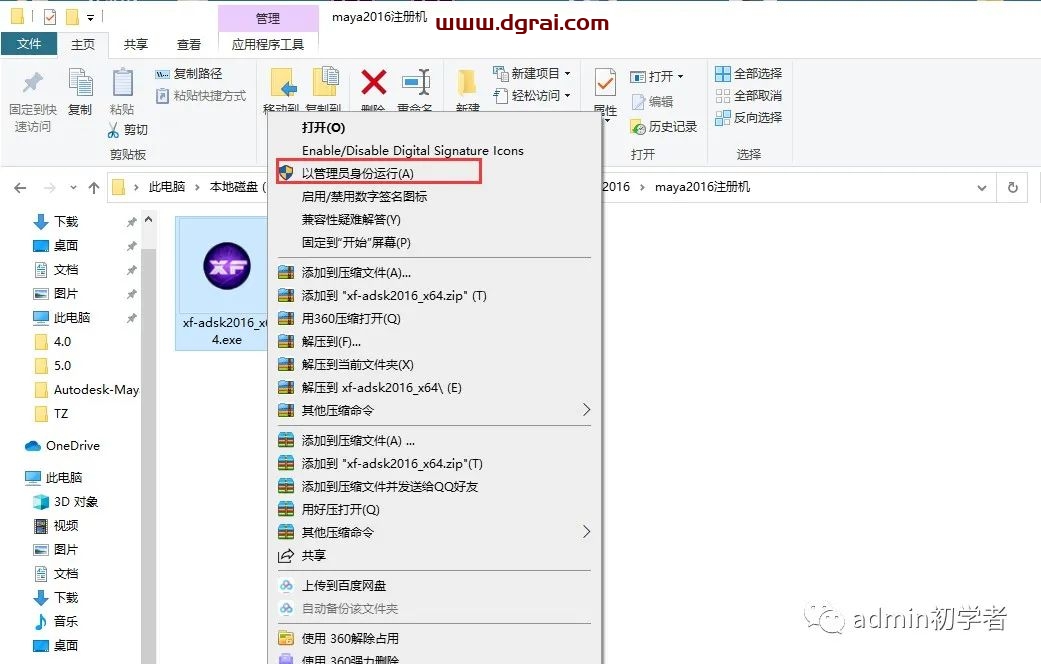1041x664 pixels.
Task: Open the TZ folder in sidebar
Action: click(51, 414)
